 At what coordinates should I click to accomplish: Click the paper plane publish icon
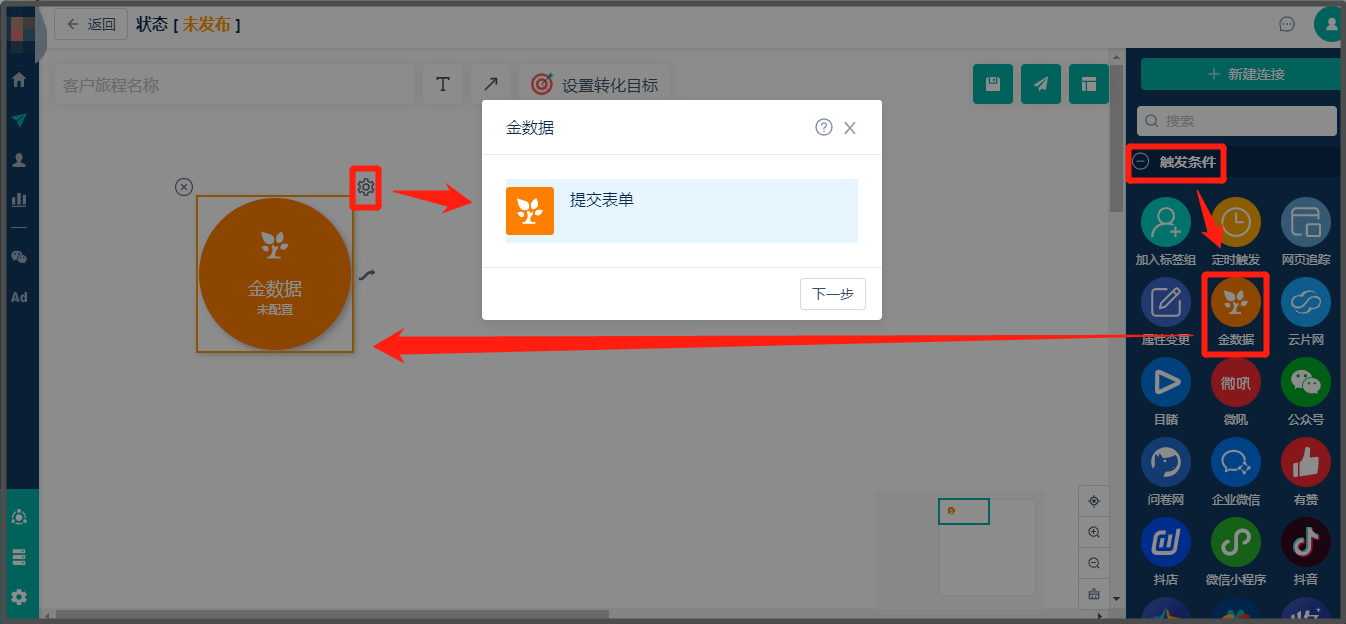tap(1041, 85)
